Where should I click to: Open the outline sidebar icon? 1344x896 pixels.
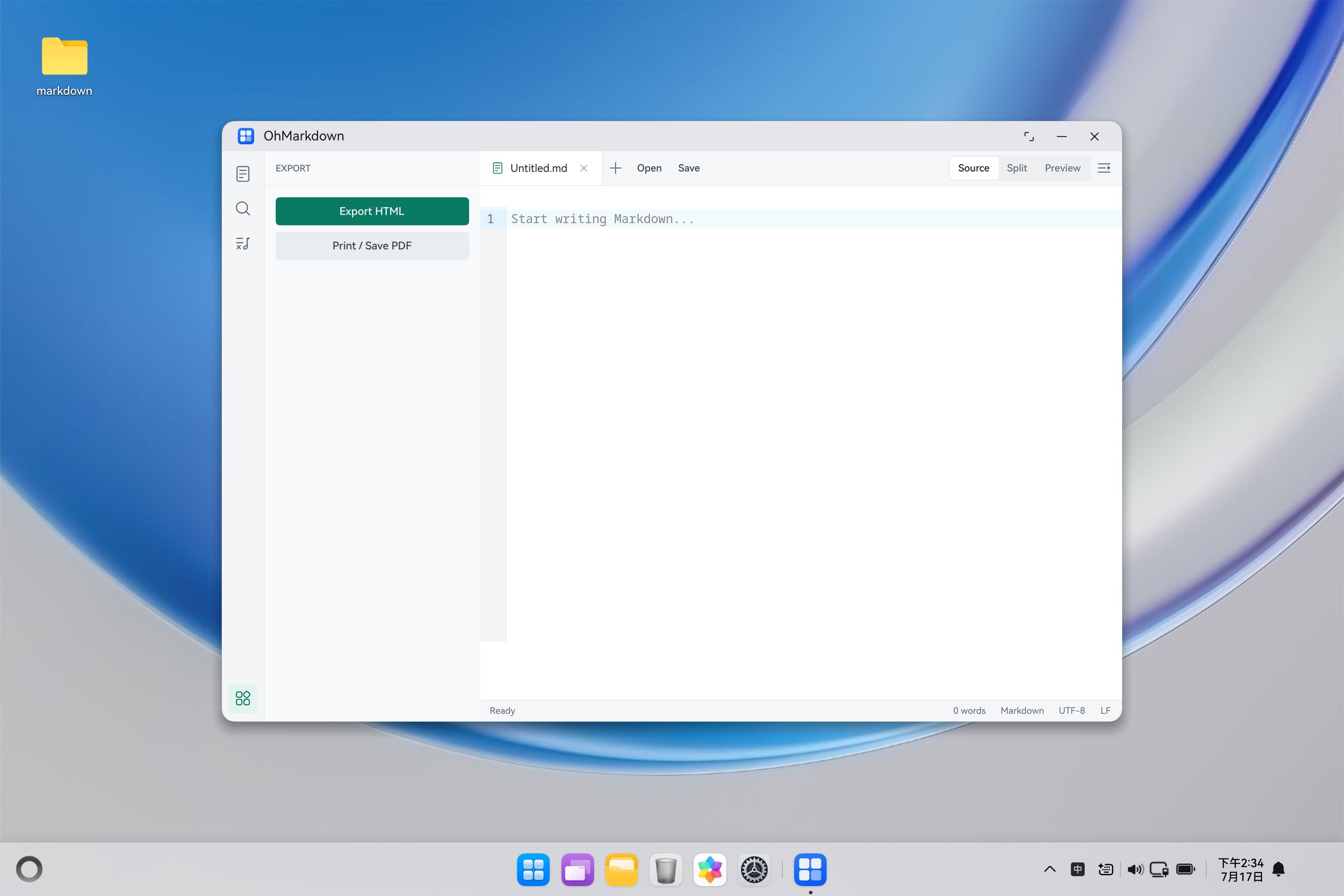(x=243, y=243)
